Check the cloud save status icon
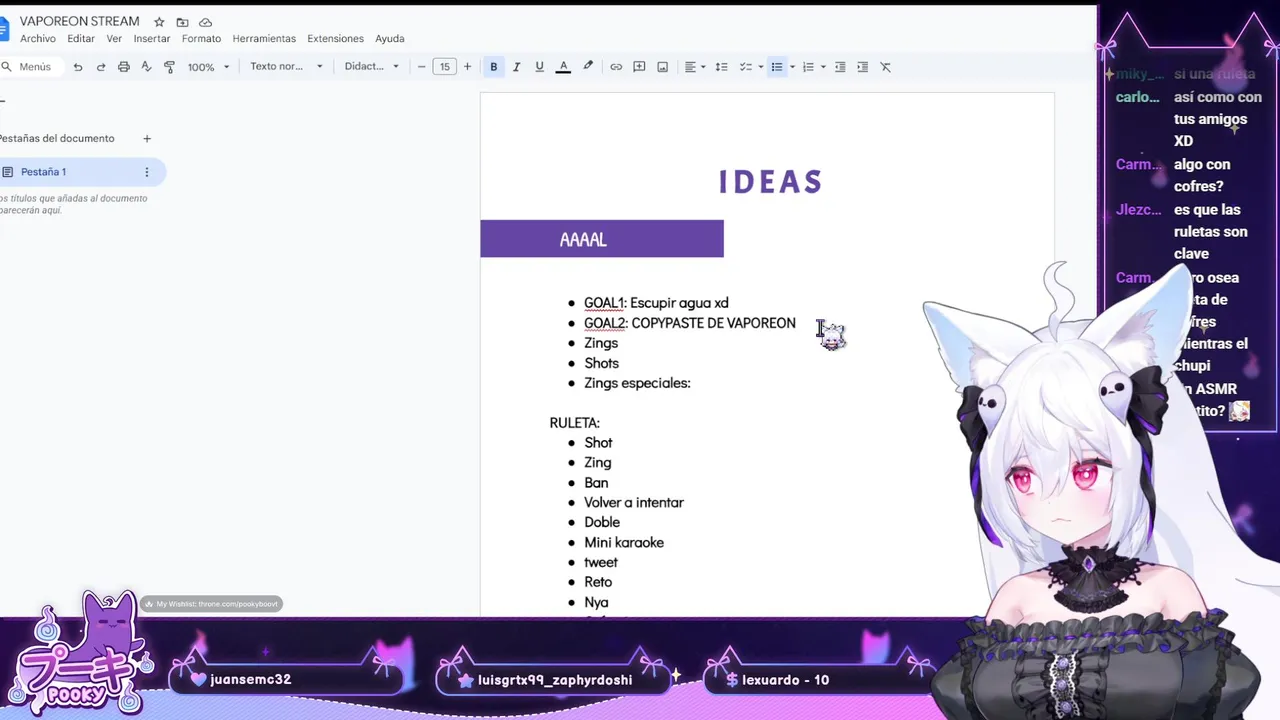Viewport: 1280px width, 720px height. tap(205, 22)
